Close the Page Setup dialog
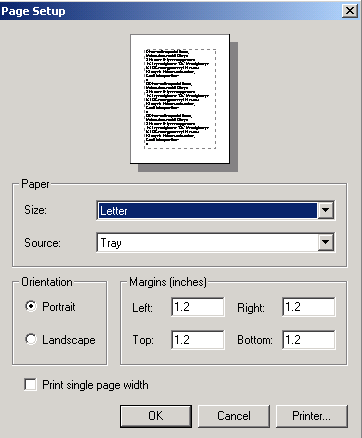The image size is (362, 438). point(350,11)
